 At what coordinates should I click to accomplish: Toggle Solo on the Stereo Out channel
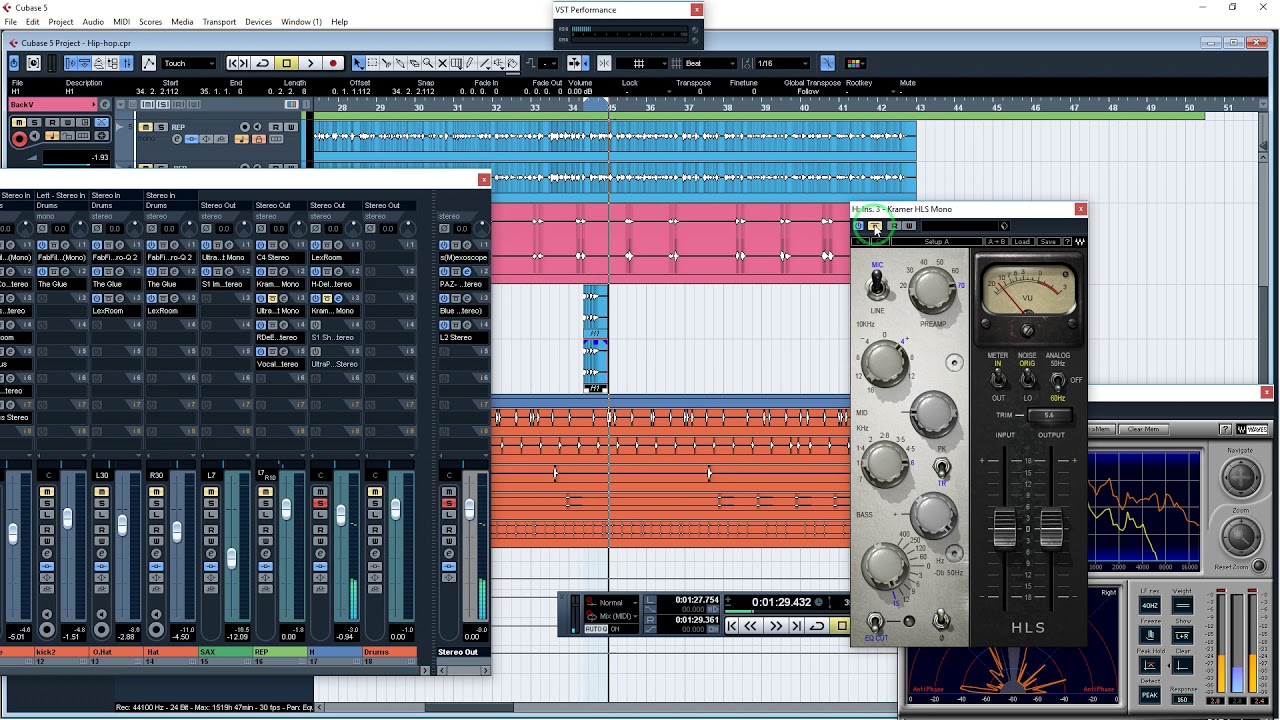pos(449,504)
